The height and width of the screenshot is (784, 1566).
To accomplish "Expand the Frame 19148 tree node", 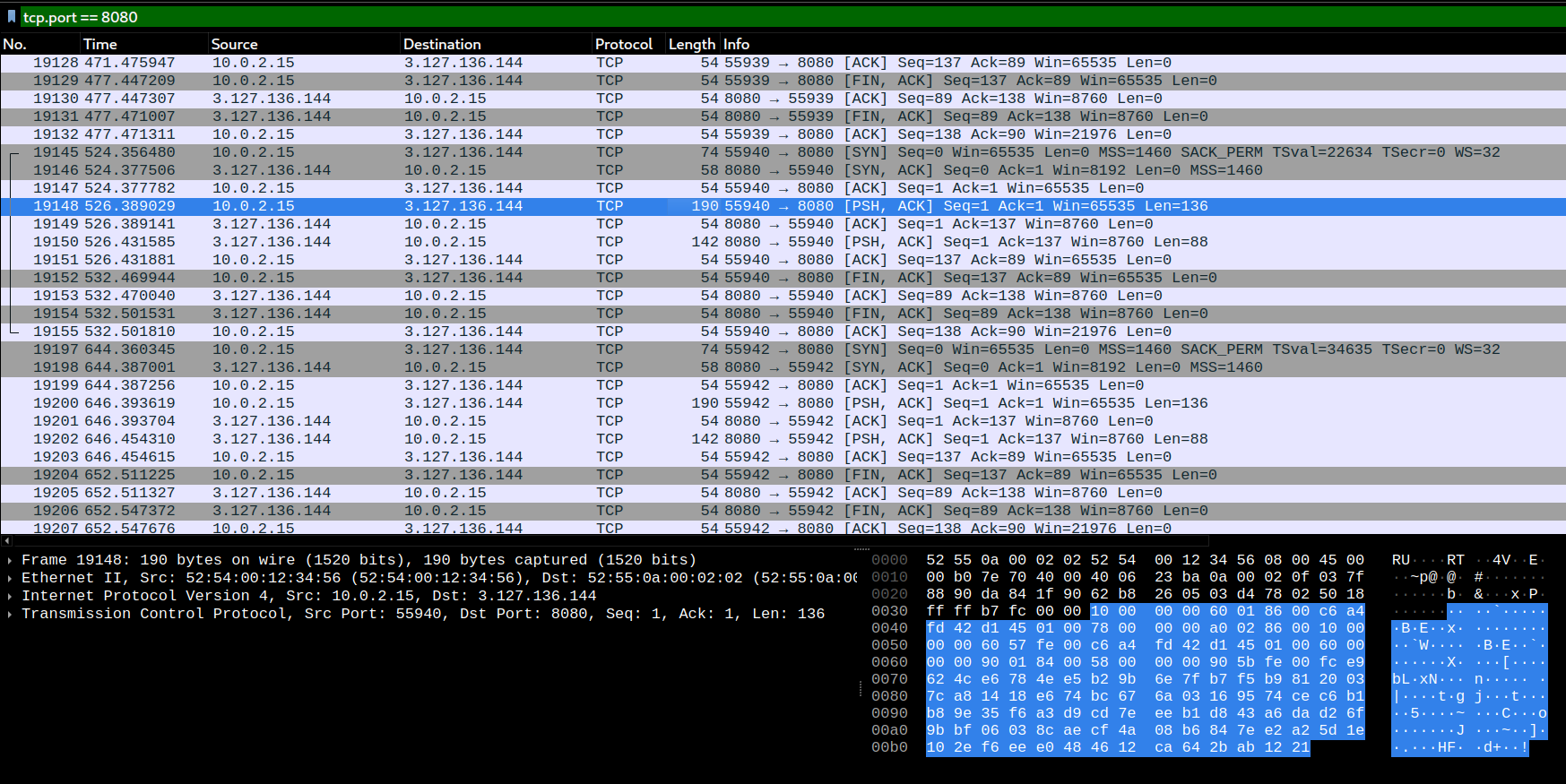I will pyautogui.click(x=10, y=560).
